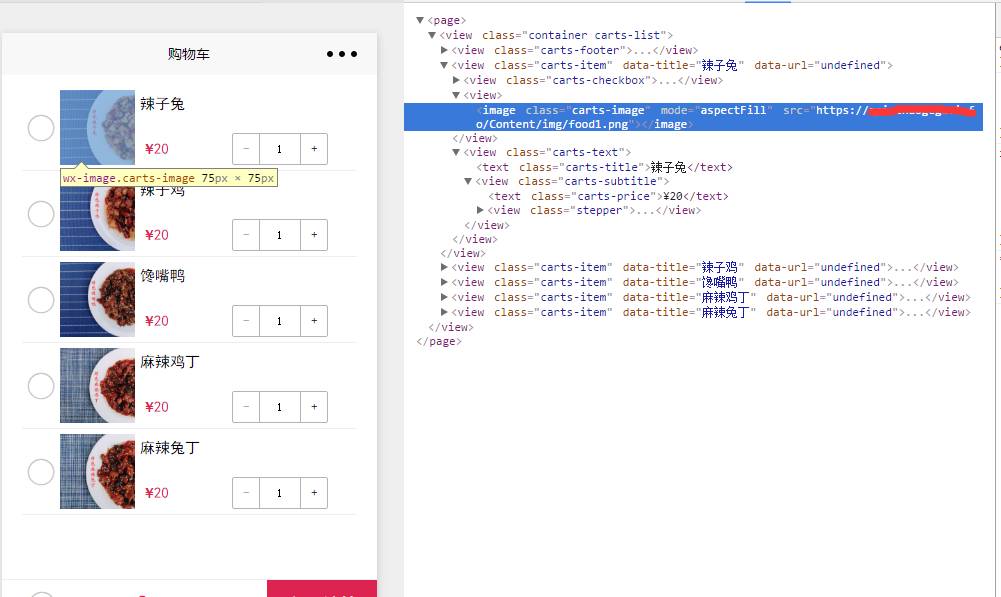
Task: Open the three-dot menu in header
Action: 341,54
